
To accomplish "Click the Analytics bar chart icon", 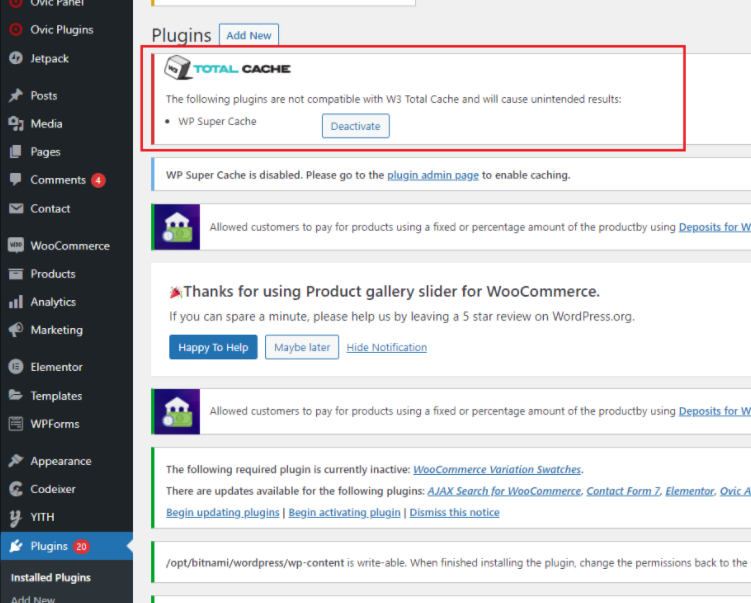I will point(16,302).
